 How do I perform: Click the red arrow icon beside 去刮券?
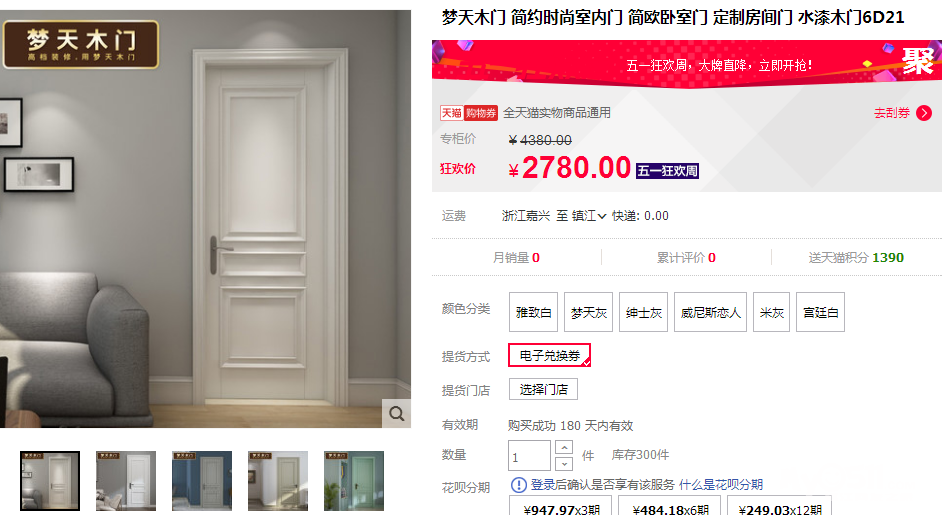[924, 113]
